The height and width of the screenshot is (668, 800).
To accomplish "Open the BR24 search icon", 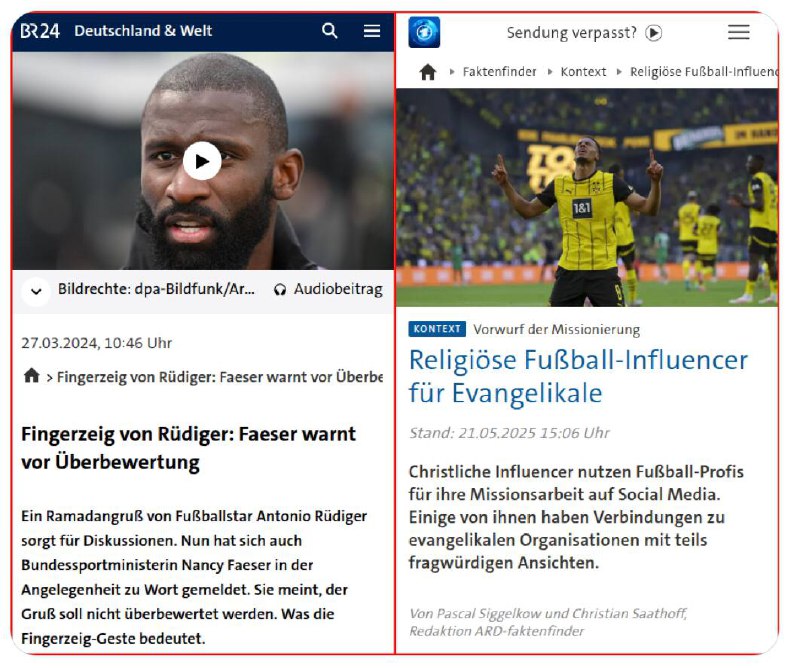I will pos(330,31).
